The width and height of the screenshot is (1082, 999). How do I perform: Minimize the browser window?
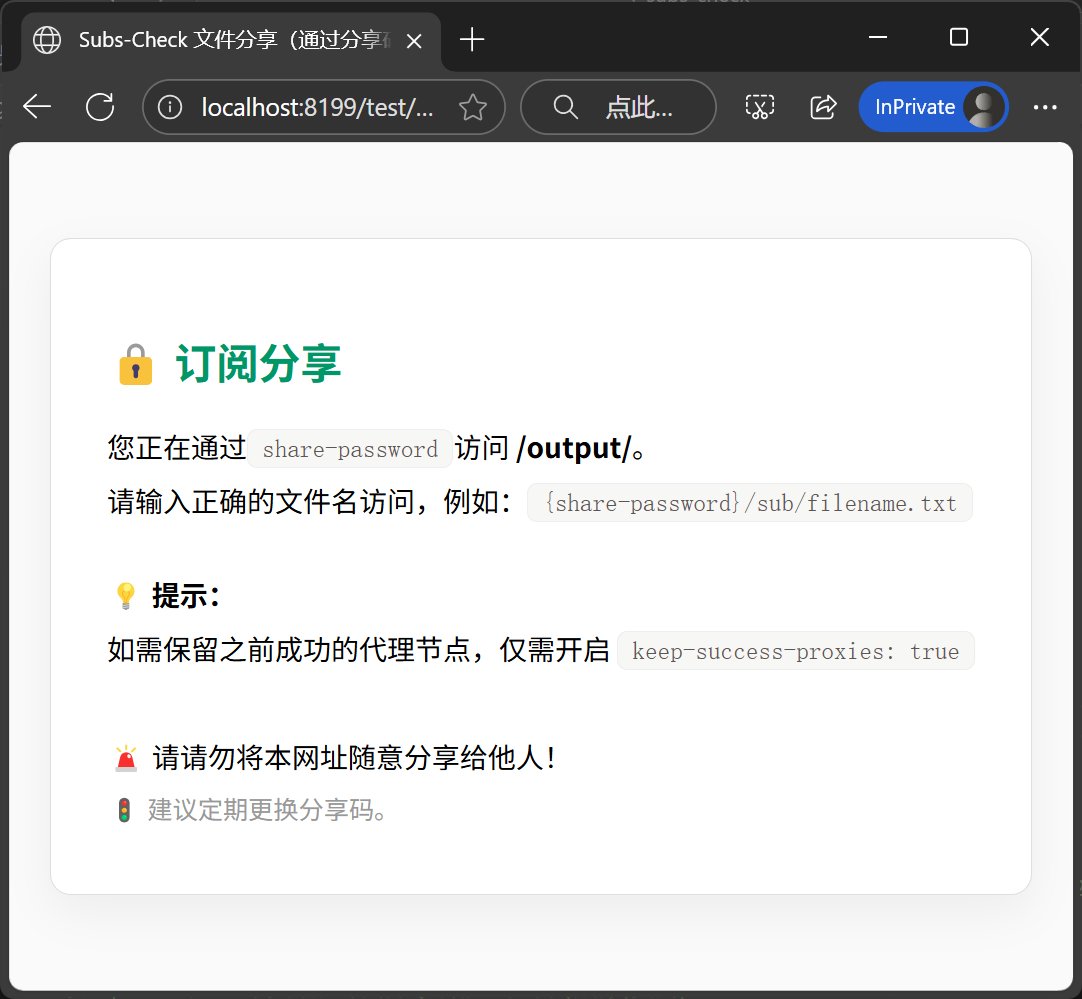[x=878, y=37]
